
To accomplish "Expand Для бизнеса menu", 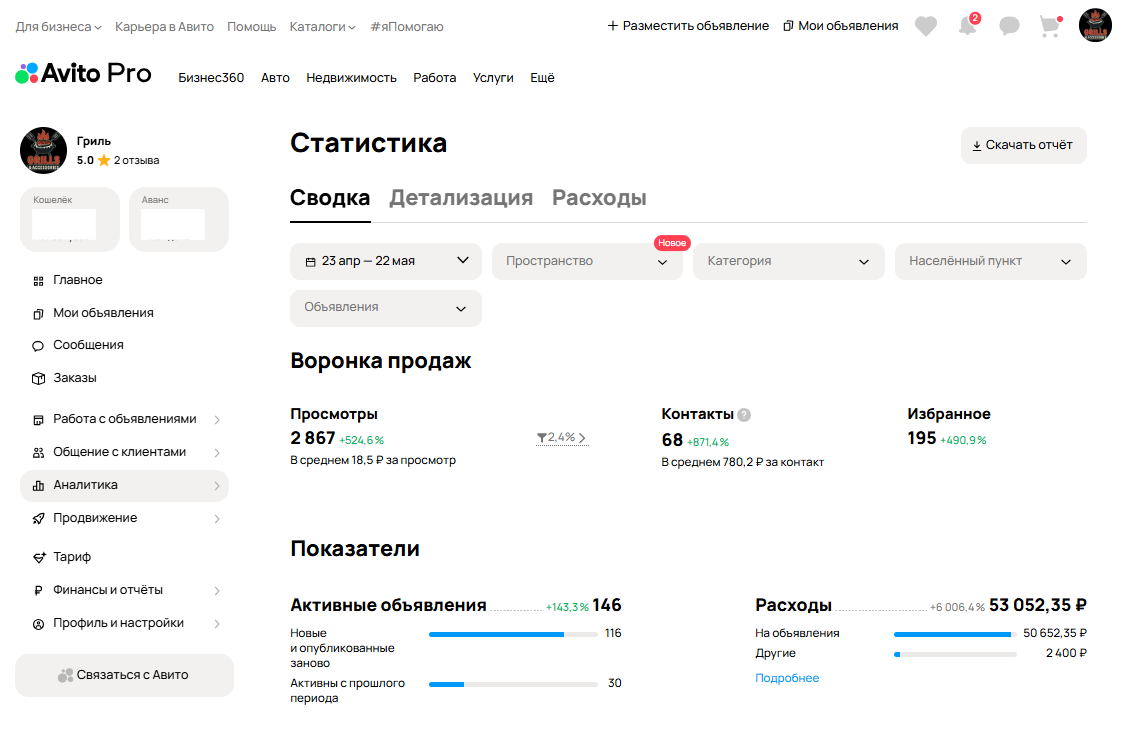I will click(x=58, y=27).
